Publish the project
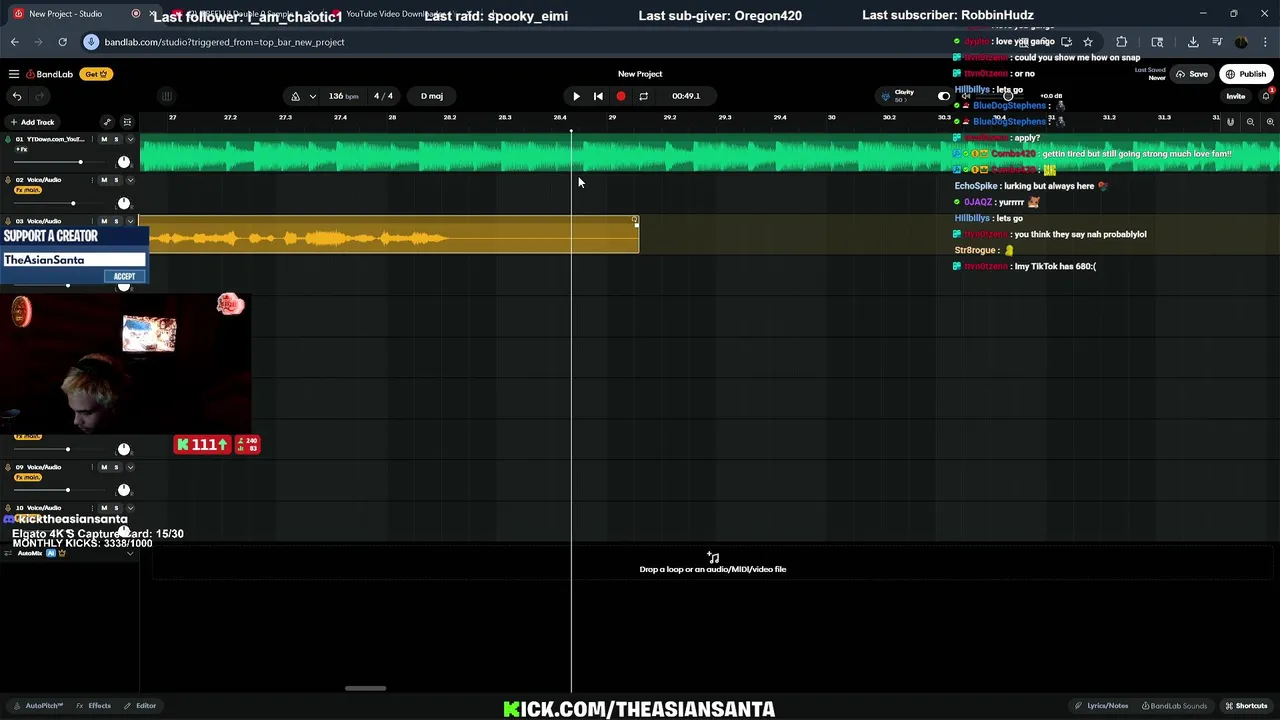 click(1245, 74)
